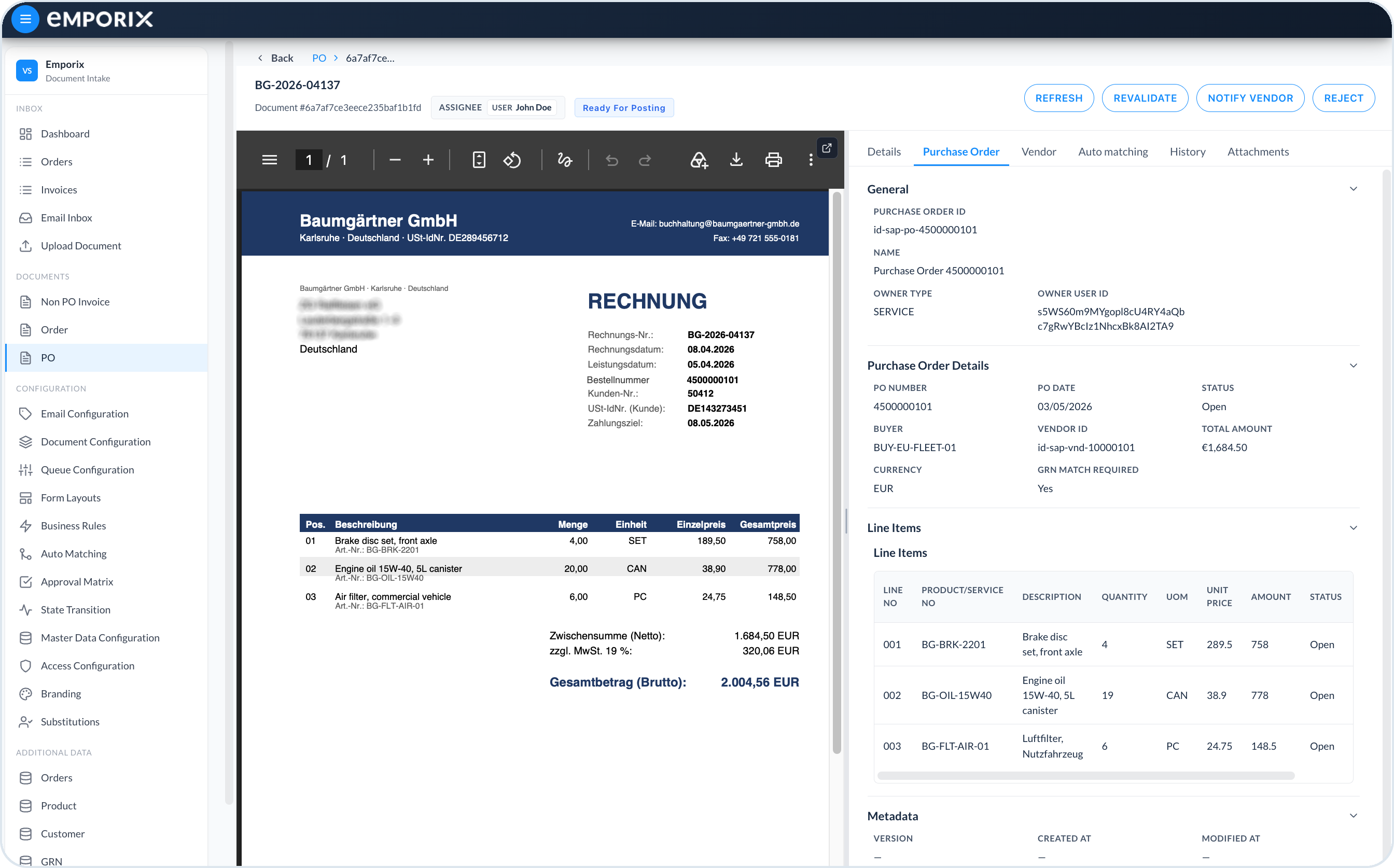Select the draw/annotate squiggle tool
1394x868 pixels.
point(564,160)
